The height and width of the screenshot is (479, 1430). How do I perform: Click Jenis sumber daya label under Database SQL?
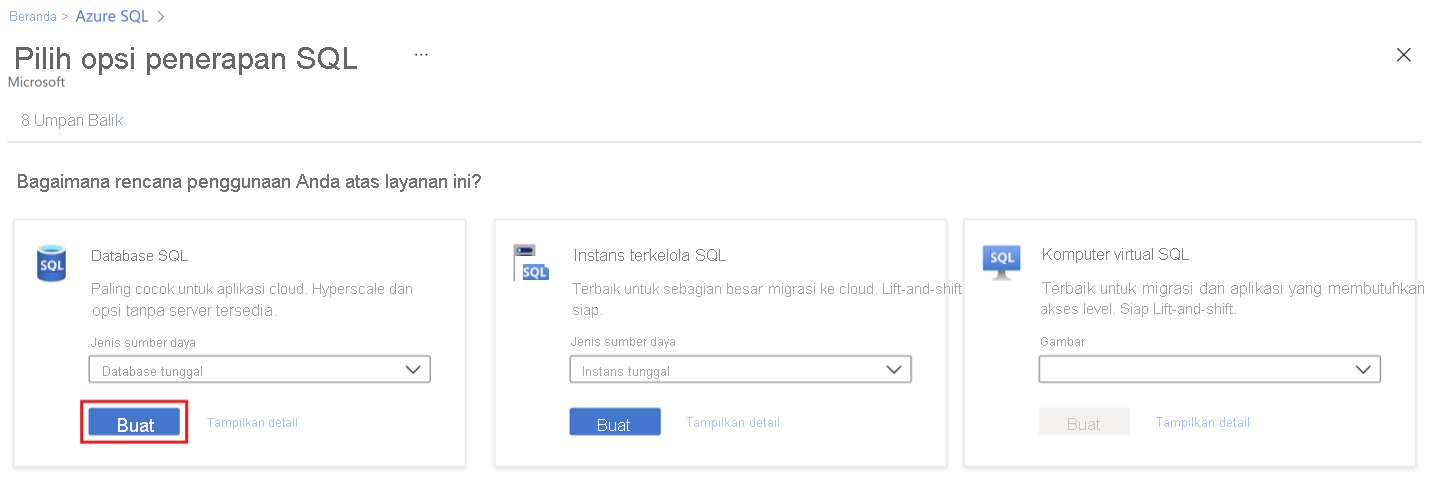click(143, 342)
